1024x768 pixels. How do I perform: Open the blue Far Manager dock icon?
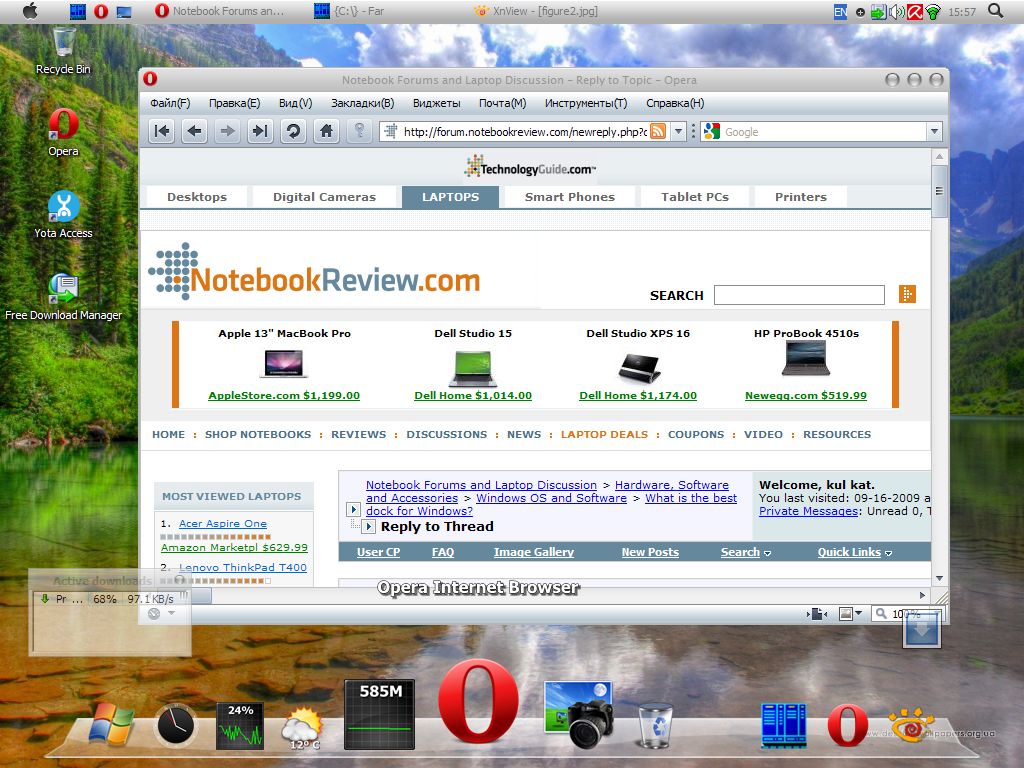(784, 725)
